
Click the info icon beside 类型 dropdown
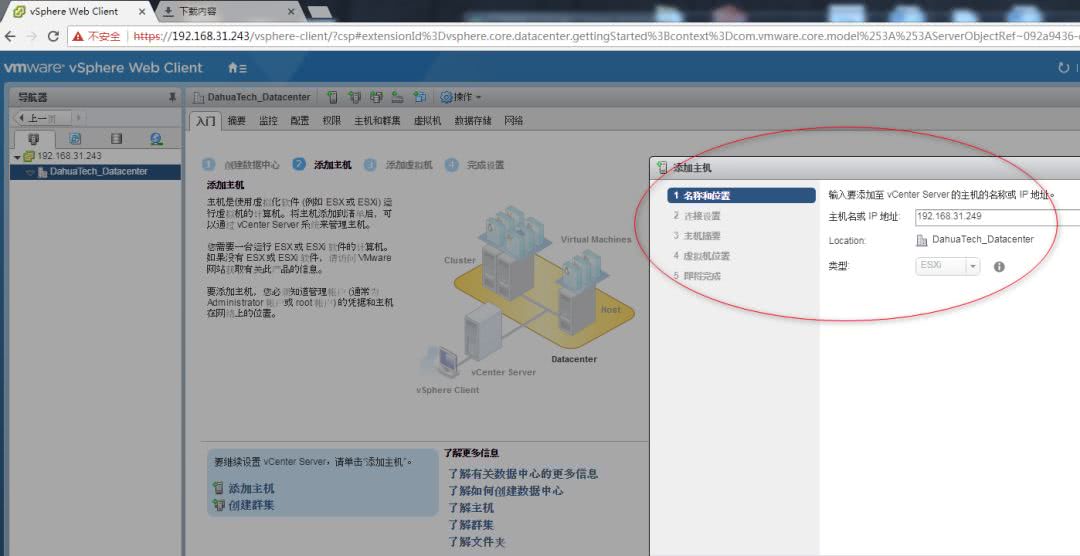coord(999,266)
